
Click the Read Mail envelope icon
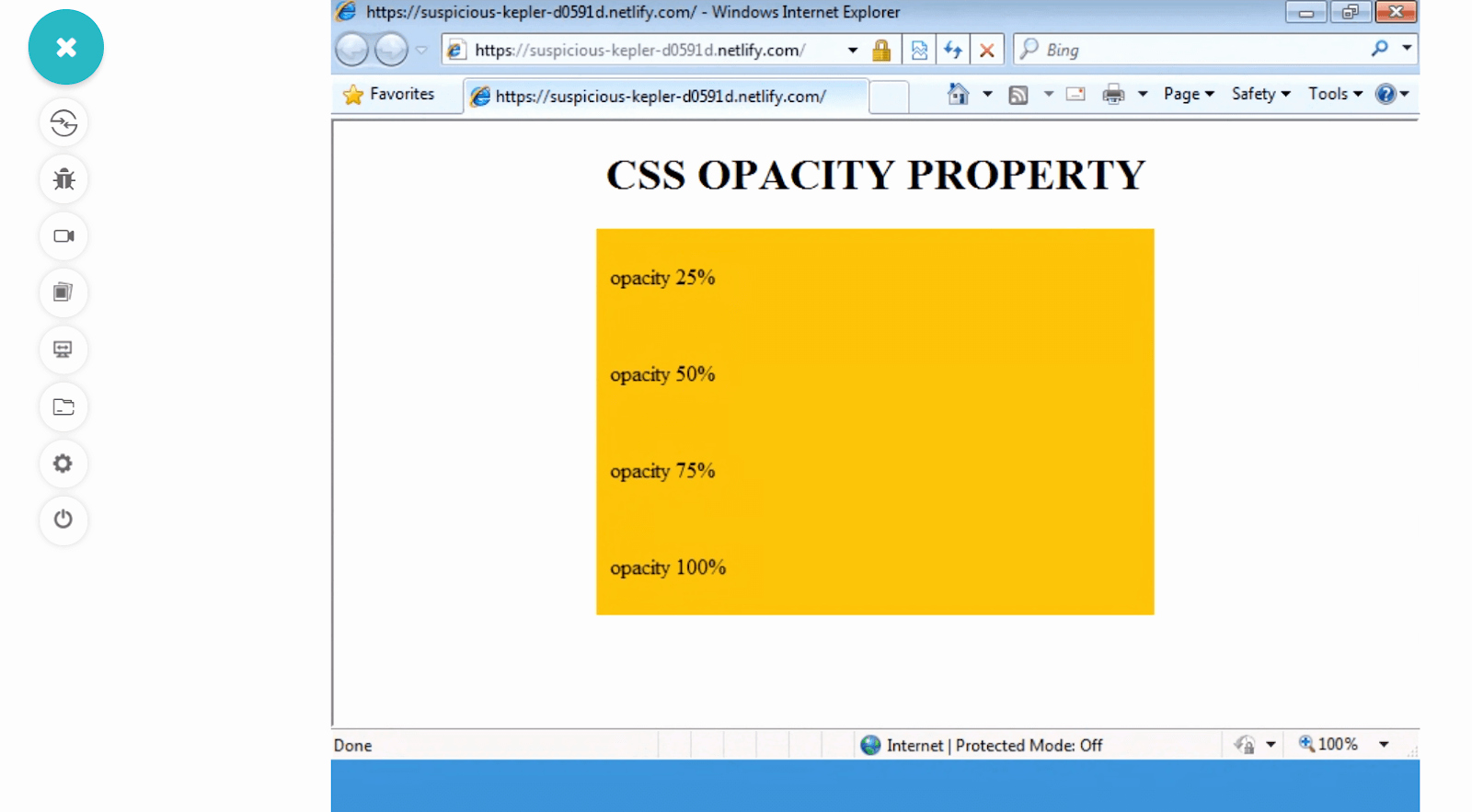pyautogui.click(x=1075, y=94)
